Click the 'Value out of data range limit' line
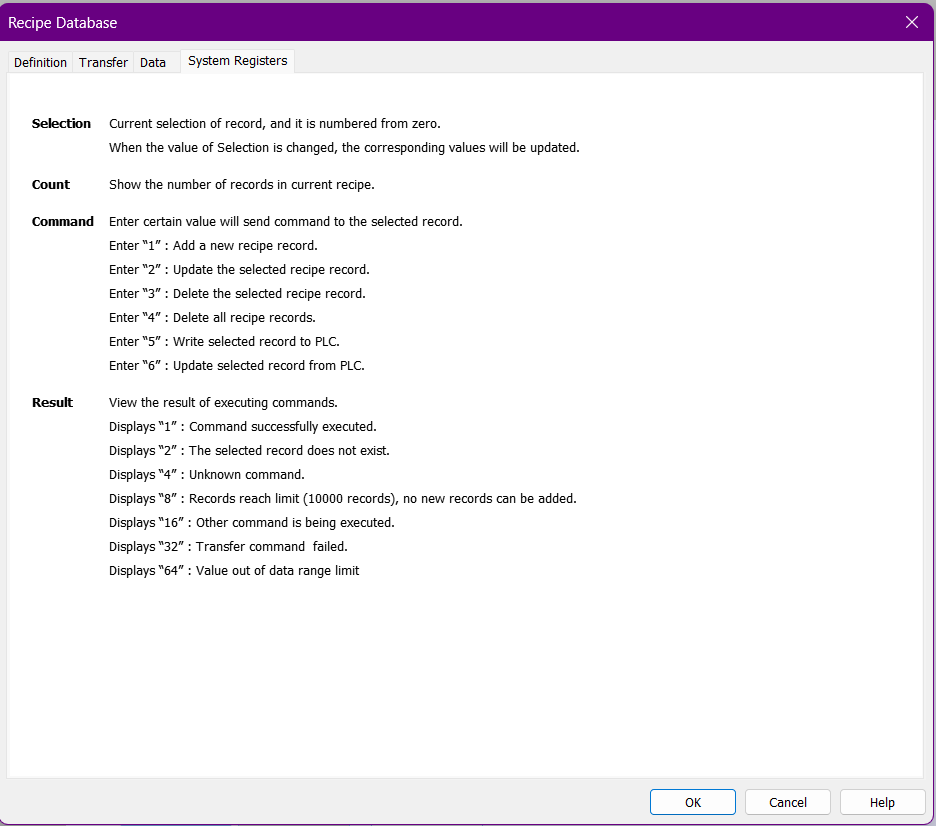 pyautogui.click(x=234, y=571)
